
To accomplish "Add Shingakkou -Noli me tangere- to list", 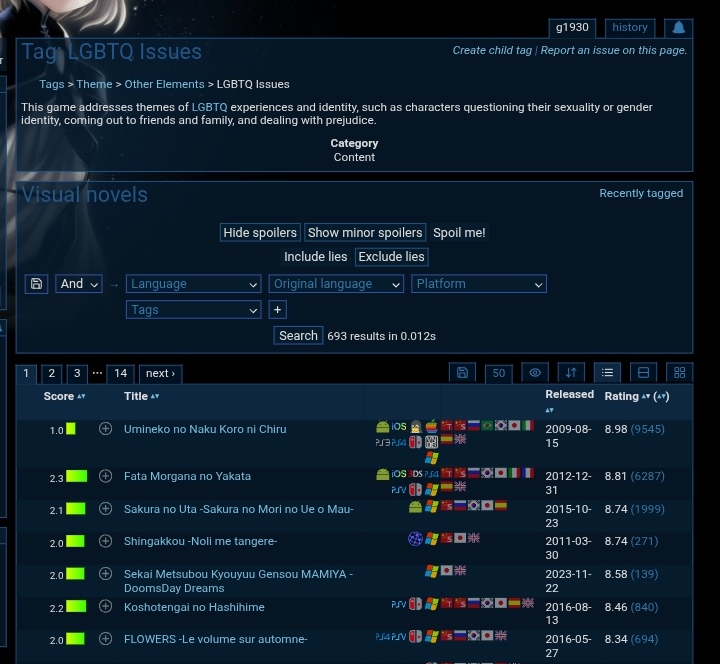I will (105, 541).
